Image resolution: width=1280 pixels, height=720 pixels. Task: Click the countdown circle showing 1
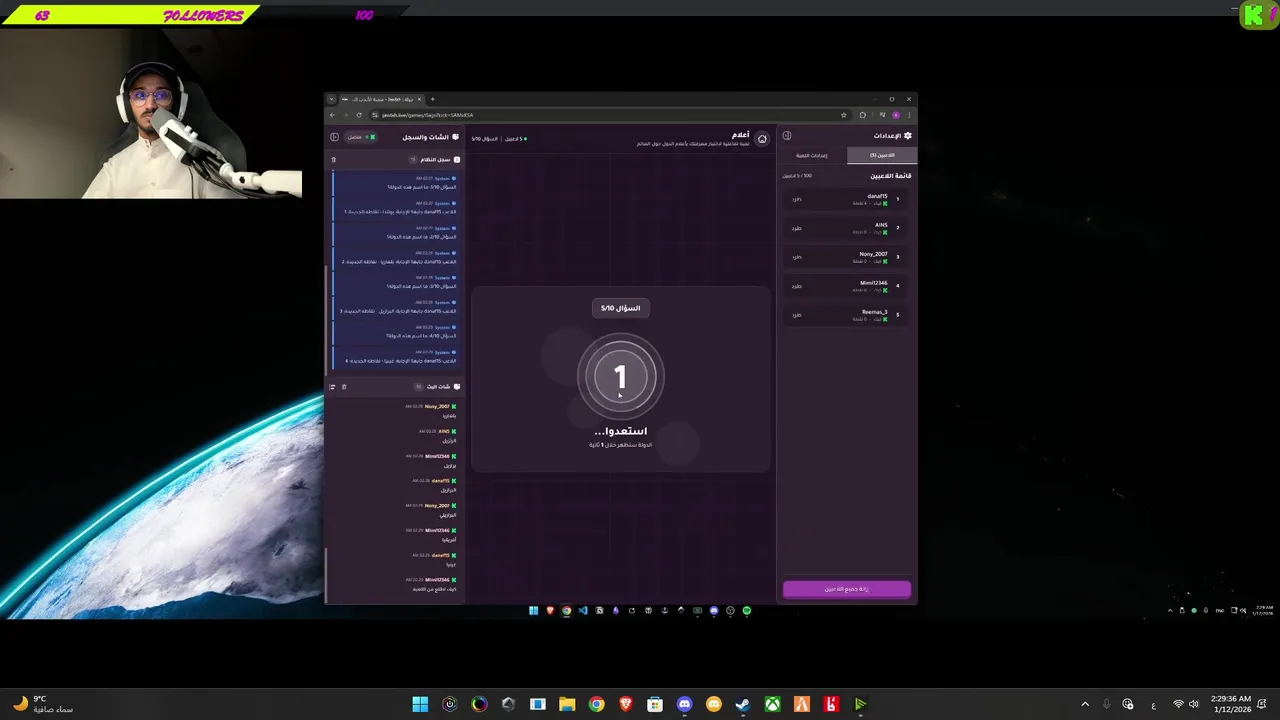(x=620, y=377)
